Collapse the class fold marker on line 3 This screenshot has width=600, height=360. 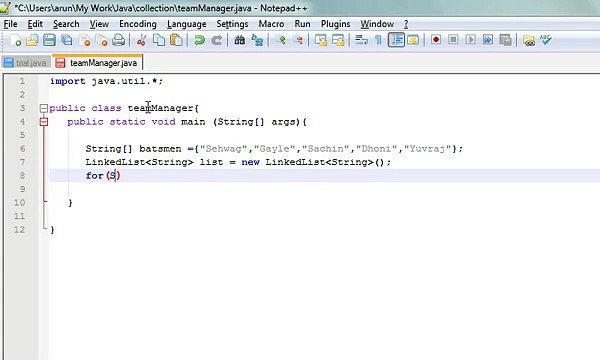pyautogui.click(x=44, y=108)
